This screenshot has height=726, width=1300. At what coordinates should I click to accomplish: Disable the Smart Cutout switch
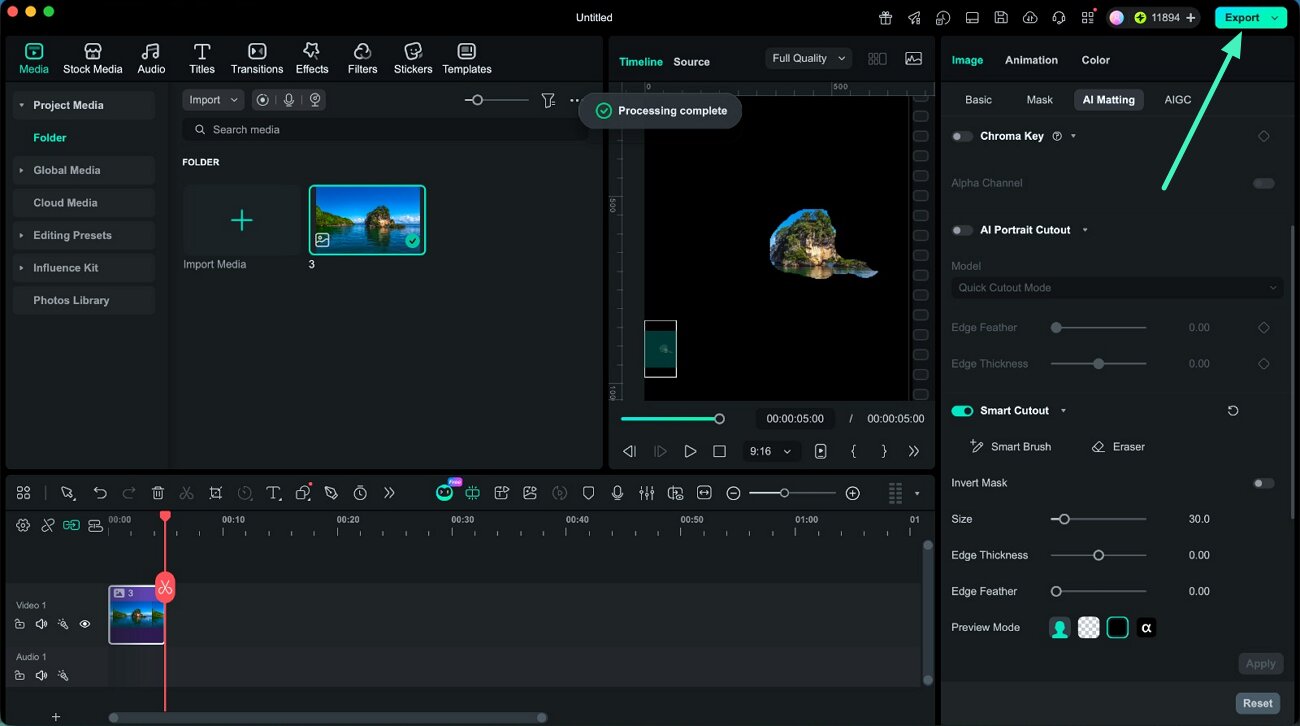(x=962, y=411)
